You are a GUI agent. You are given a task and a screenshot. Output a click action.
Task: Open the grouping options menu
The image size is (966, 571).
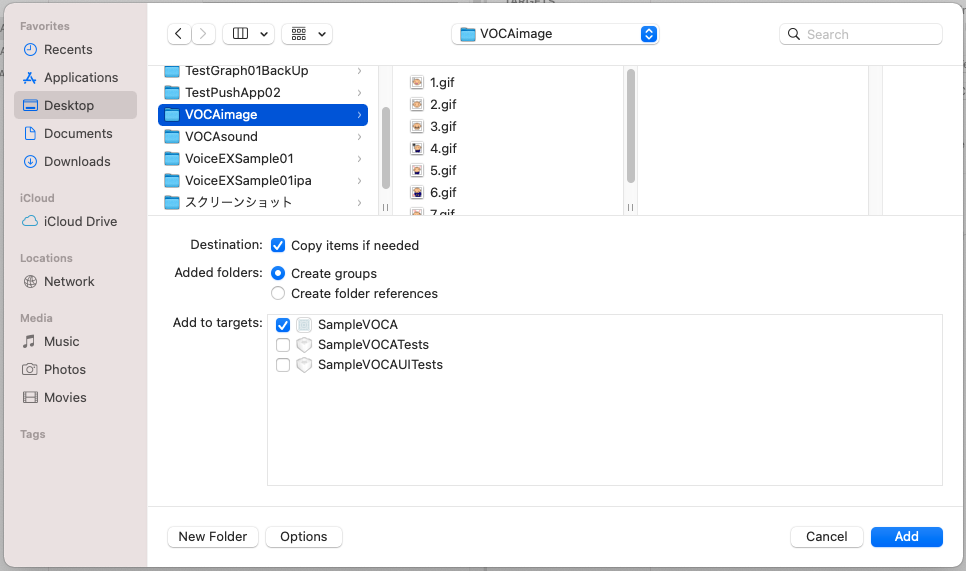(307, 34)
